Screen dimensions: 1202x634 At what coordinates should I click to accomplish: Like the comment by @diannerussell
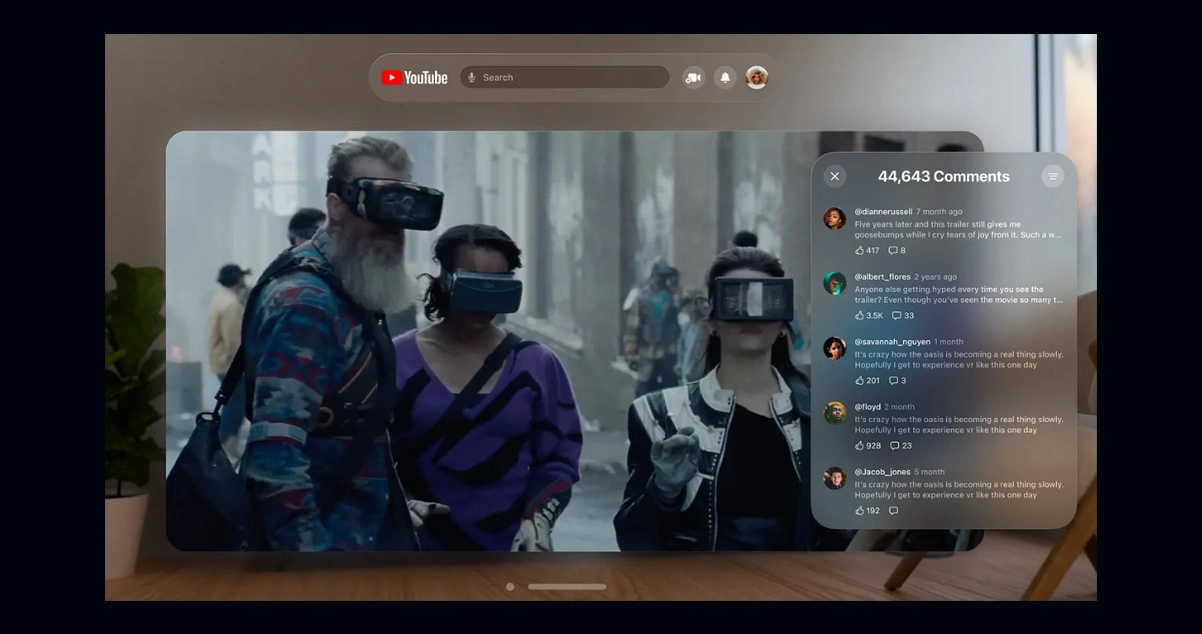pos(860,251)
